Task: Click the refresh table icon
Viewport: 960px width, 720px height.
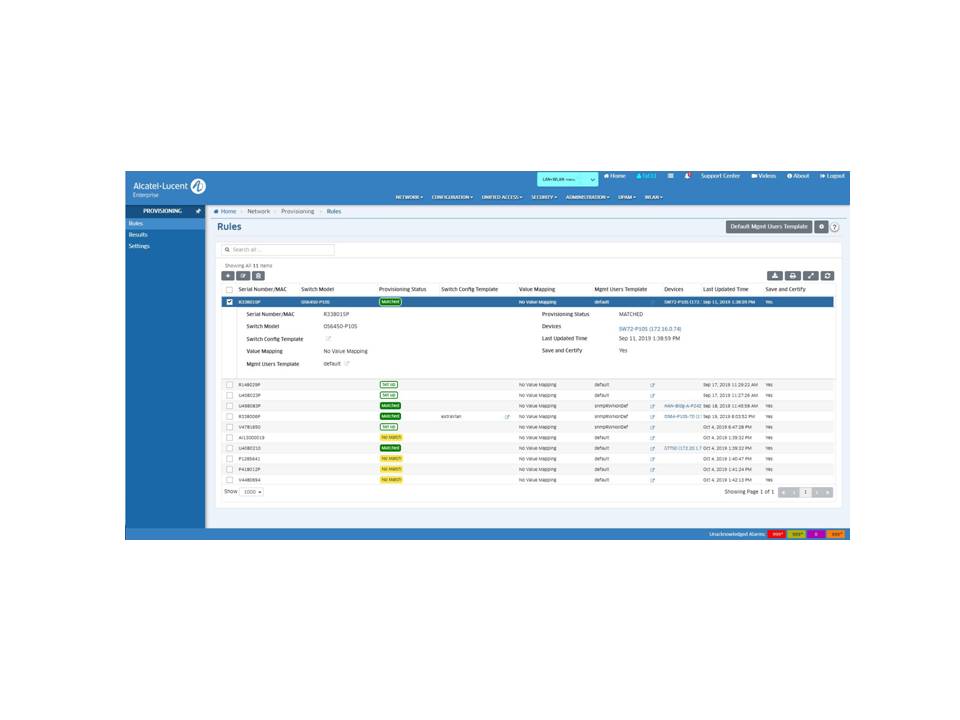Action: (x=828, y=276)
